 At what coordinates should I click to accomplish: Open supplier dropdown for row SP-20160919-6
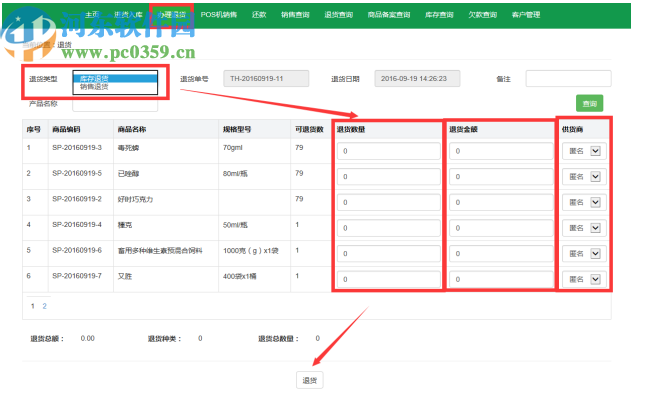[584, 253]
